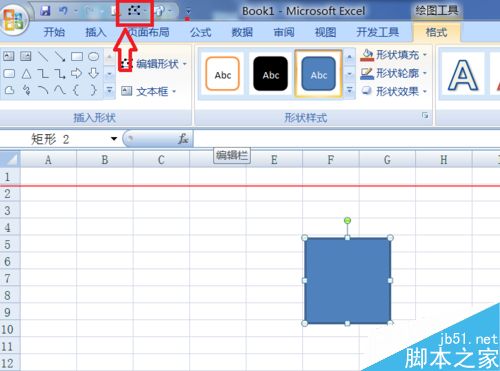The height and width of the screenshot is (371, 500).
Task: Expand the 文本框 dropdown
Action: [x=174, y=91]
